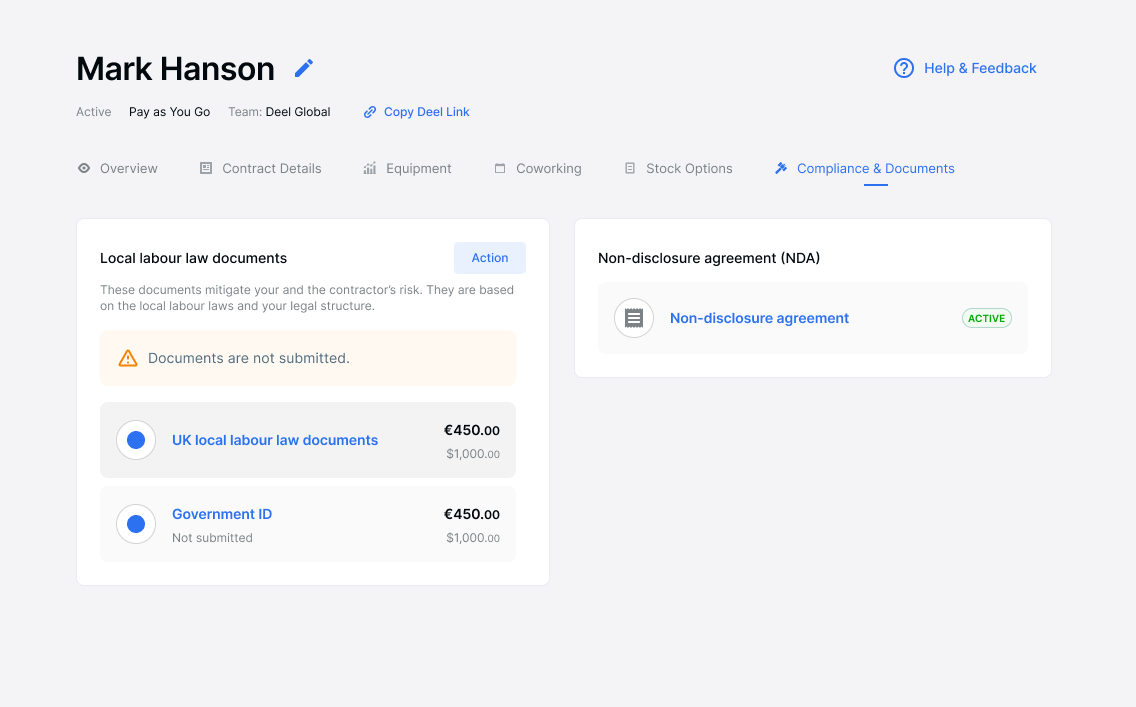
Task: Select the UK local labour law radio circle
Action: 136,440
